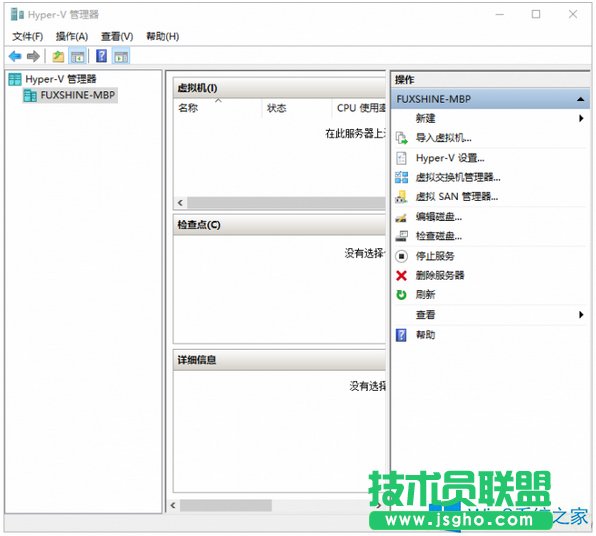596x536 pixels.
Task: Click the FUXSHINE-MBP server icon in tree
Action: [x=30, y=95]
